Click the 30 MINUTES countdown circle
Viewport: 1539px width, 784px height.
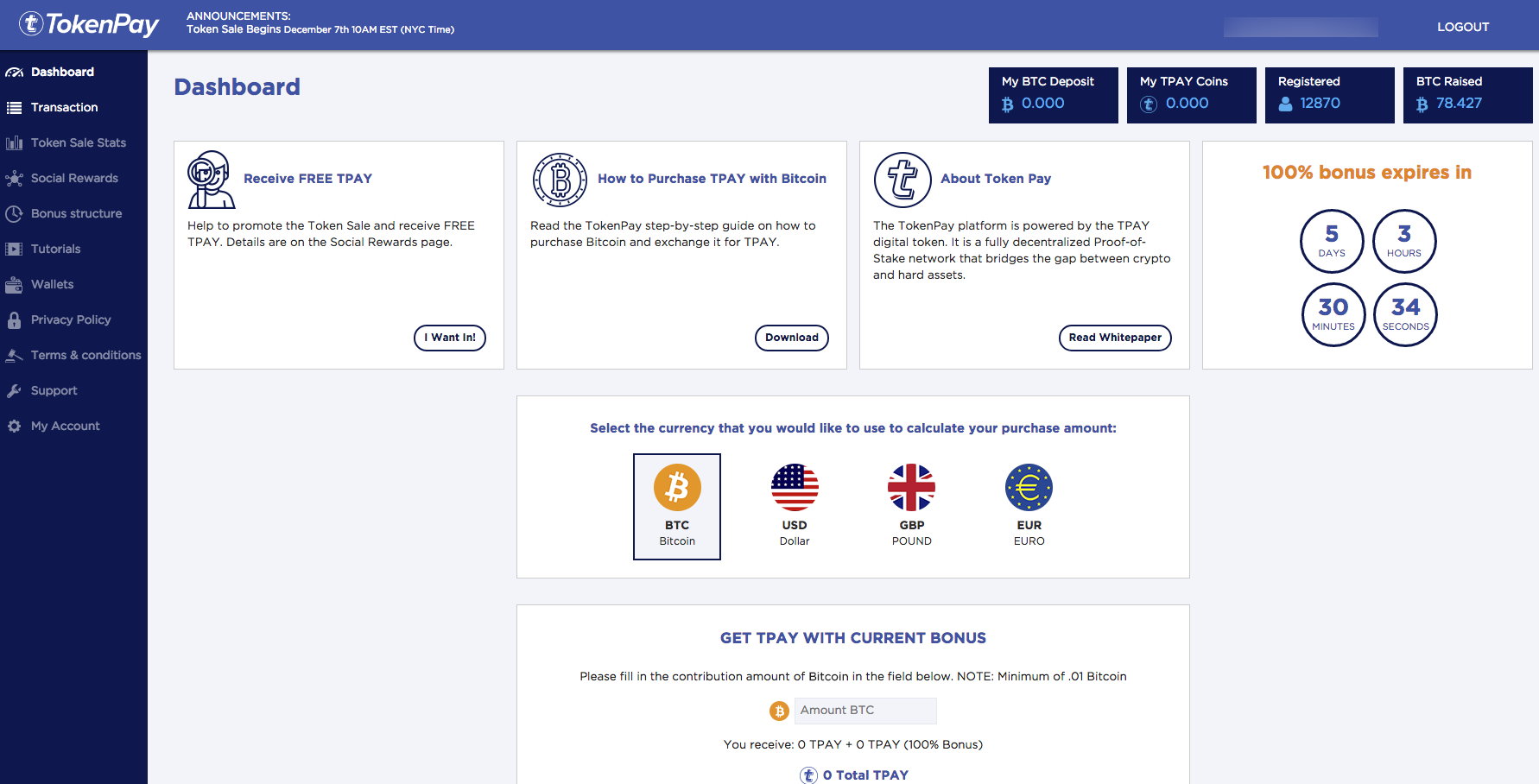pyautogui.click(x=1333, y=314)
